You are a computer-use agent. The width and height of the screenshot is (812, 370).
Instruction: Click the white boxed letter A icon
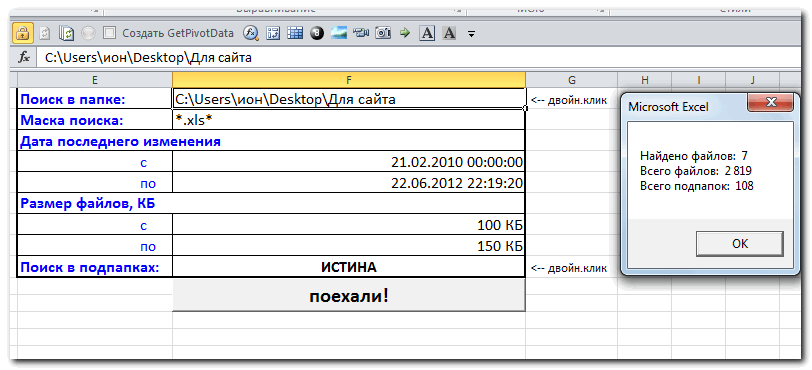[427, 34]
